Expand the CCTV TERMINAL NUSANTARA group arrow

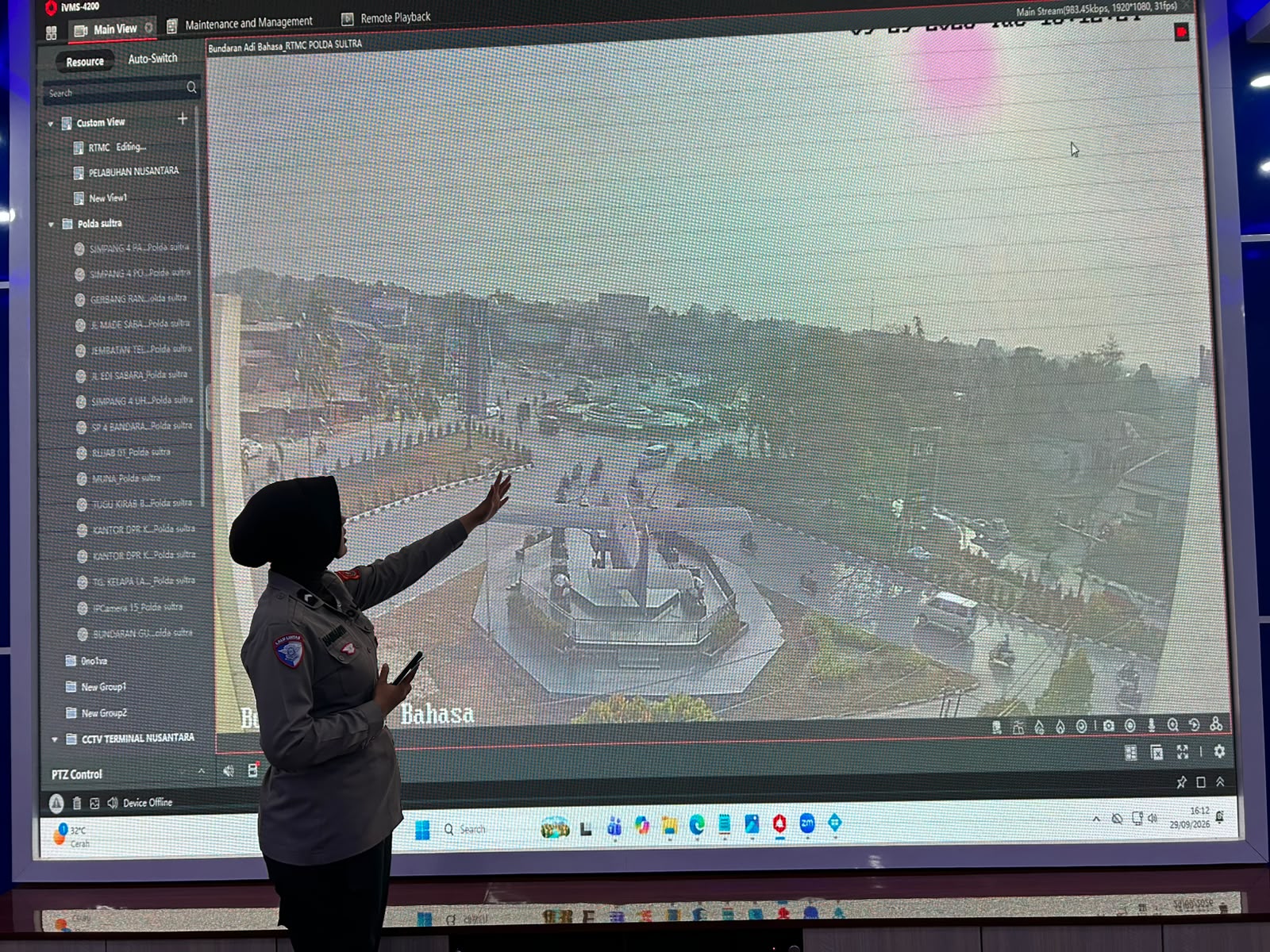[x=55, y=739]
